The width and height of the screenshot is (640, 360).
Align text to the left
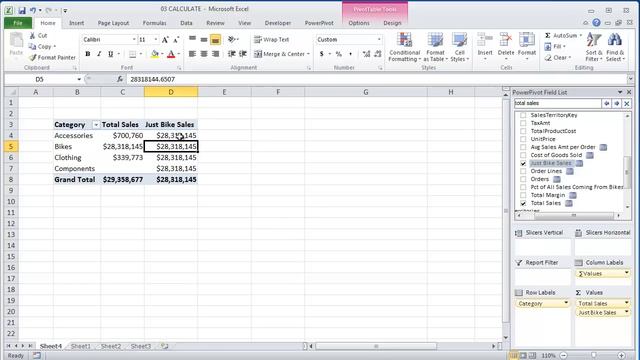[192, 54]
